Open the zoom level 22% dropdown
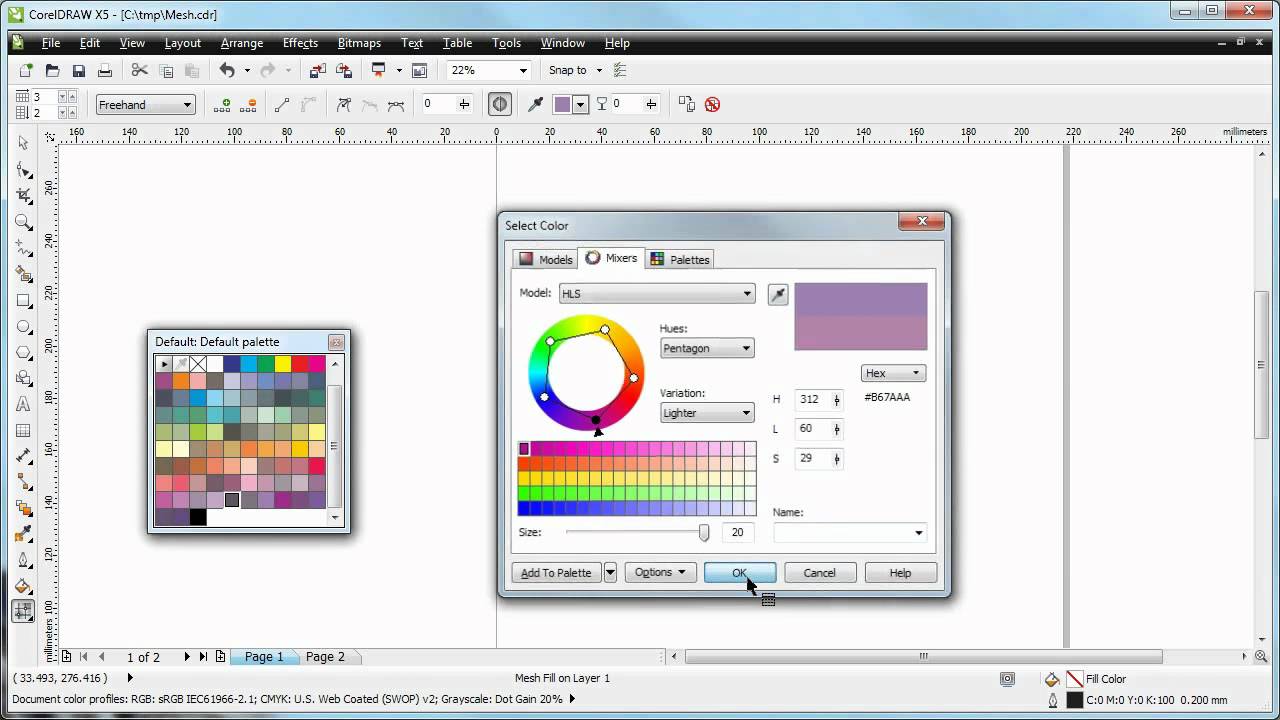Viewport: 1280px width, 720px height. coord(522,70)
